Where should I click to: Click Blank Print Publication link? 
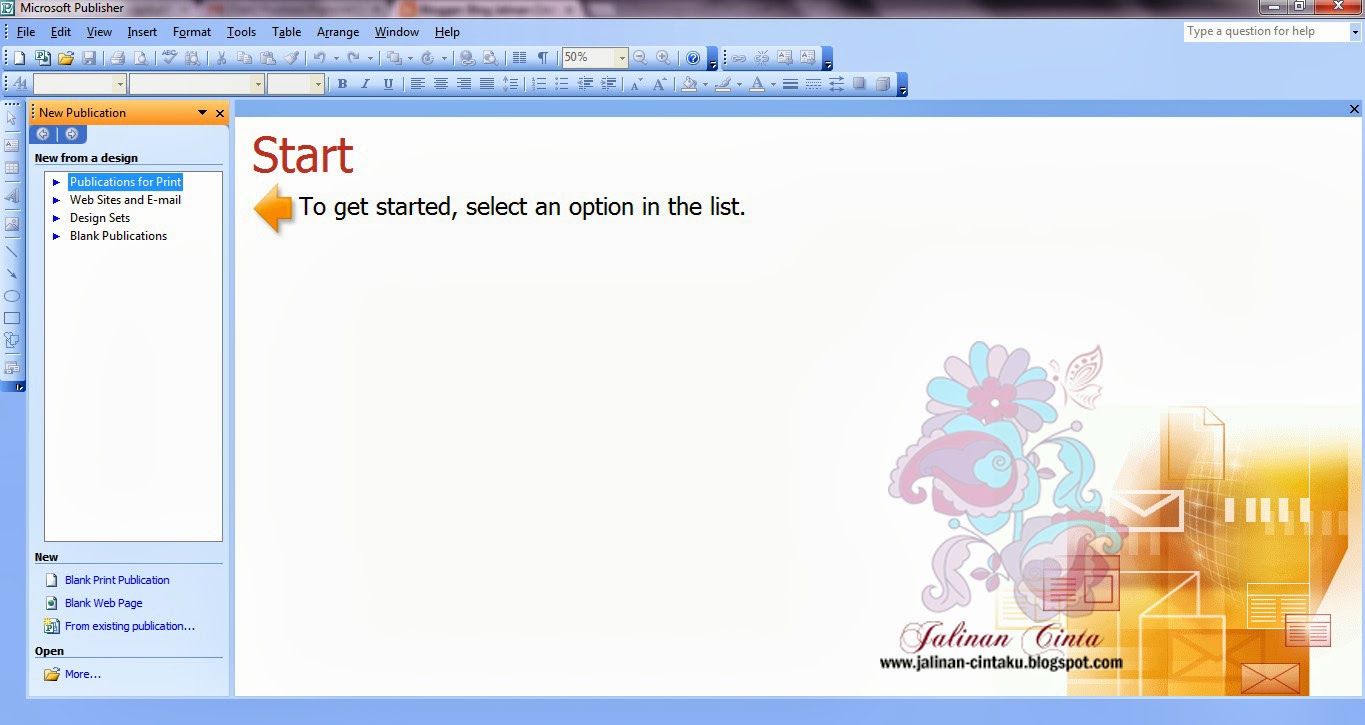[x=117, y=580]
